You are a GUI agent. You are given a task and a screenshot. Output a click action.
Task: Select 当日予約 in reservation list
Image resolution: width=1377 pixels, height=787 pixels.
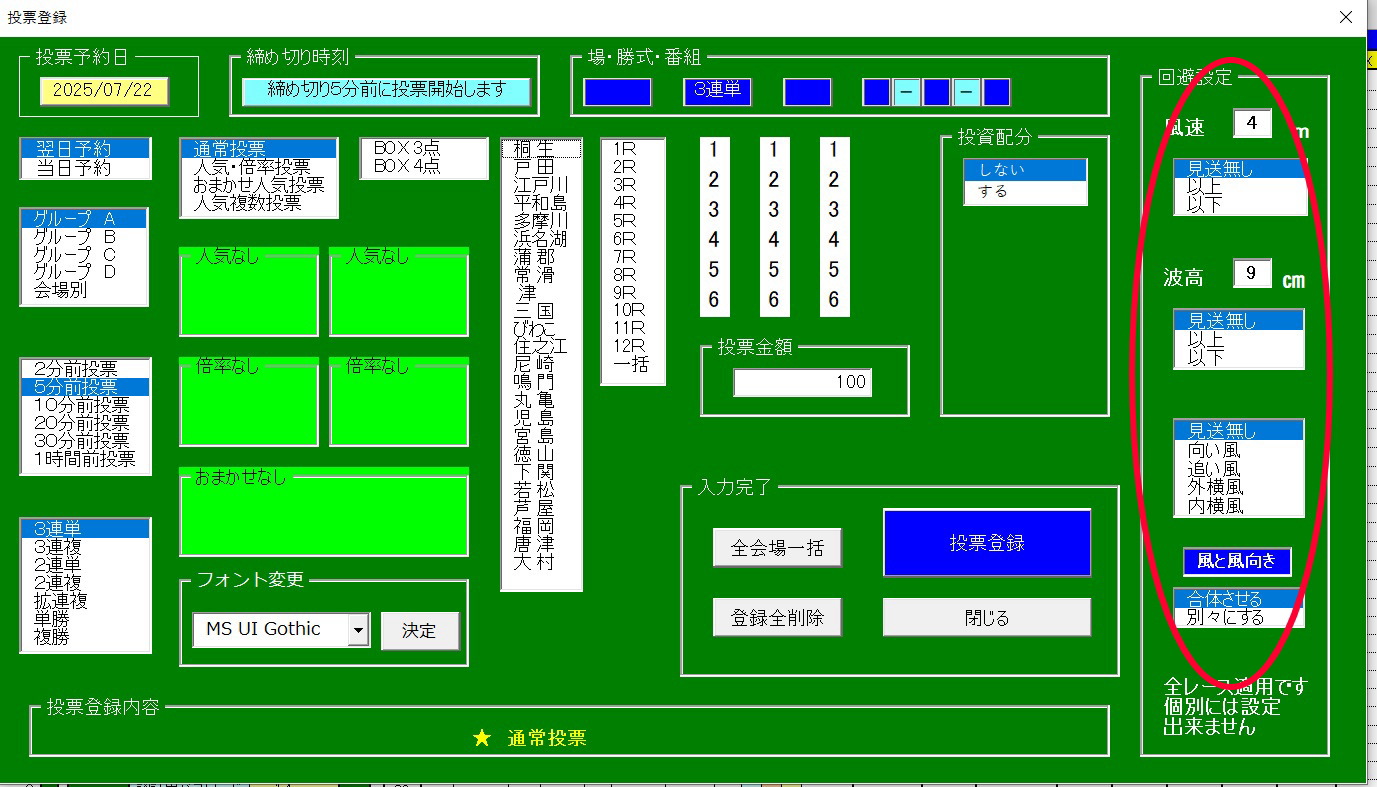tap(86, 168)
